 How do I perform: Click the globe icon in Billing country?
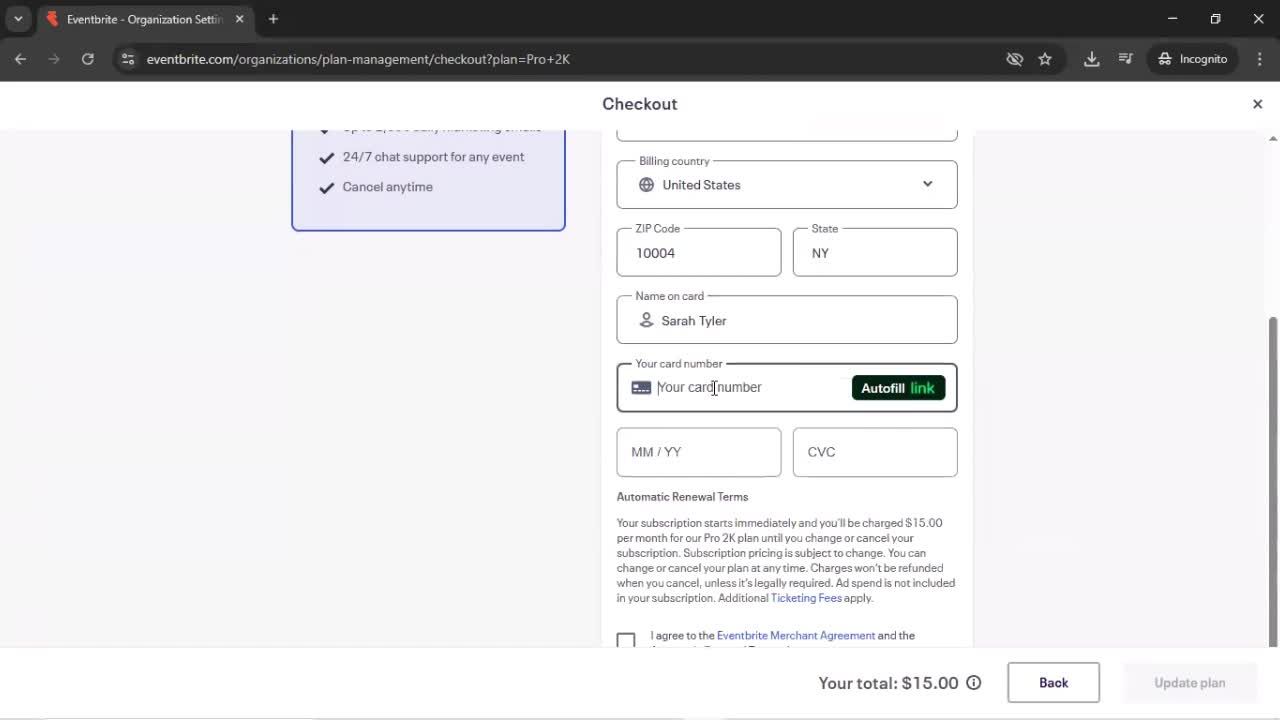(x=646, y=185)
